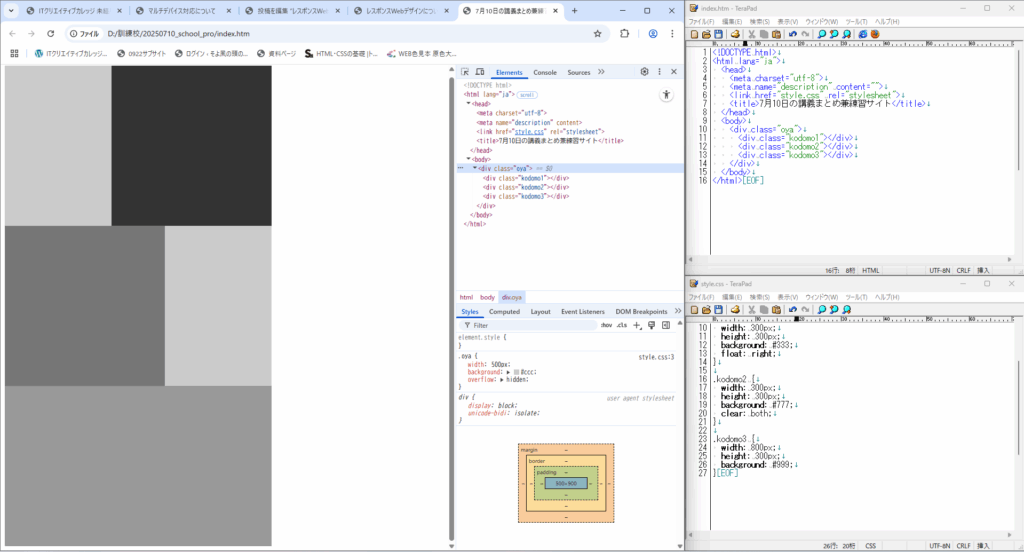
Task: Click the open file icon in style.css TeraPad
Action: tap(705, 310)
